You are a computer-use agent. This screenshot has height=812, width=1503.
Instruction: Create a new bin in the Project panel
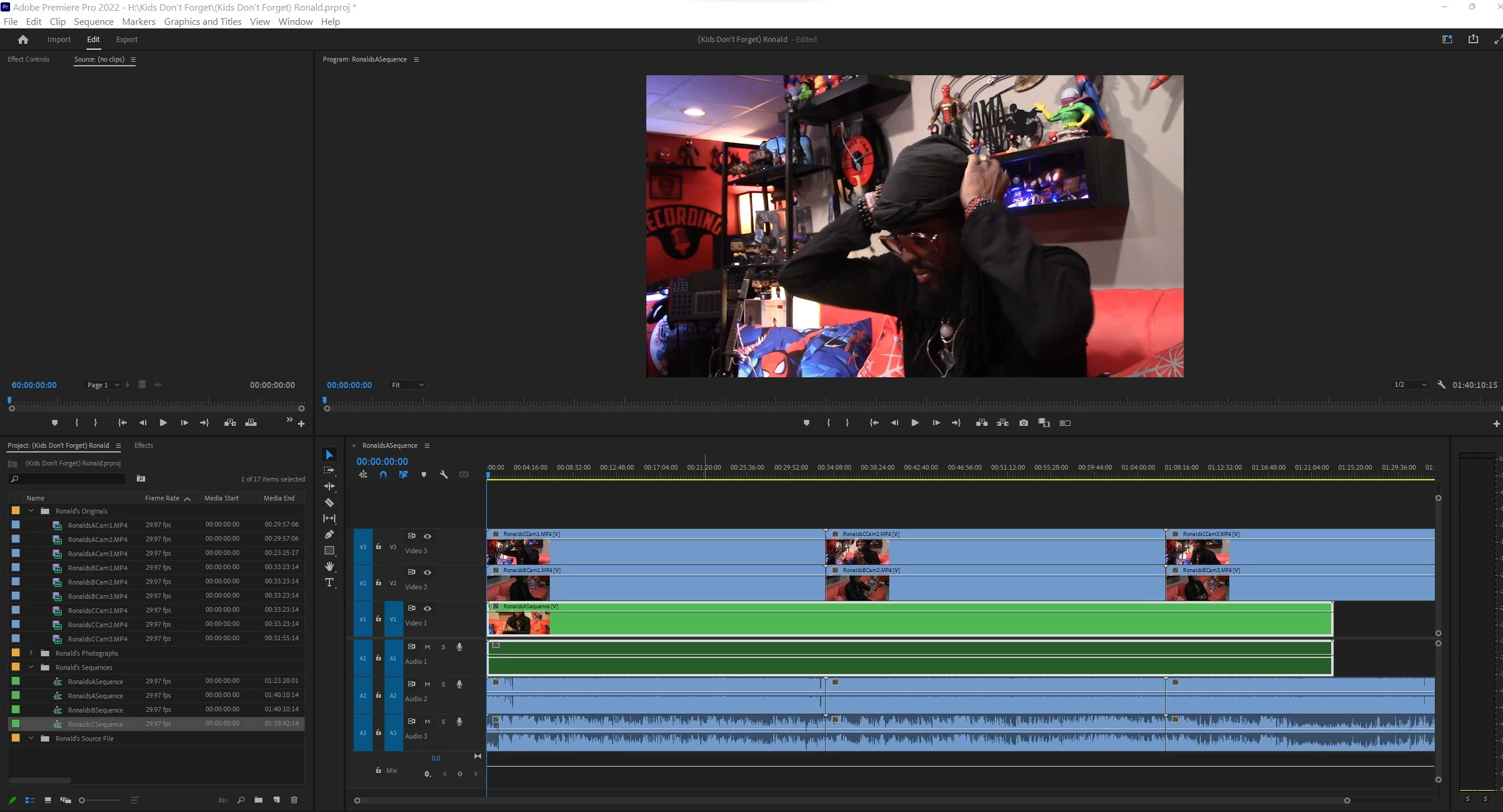[x=258, y=800]
